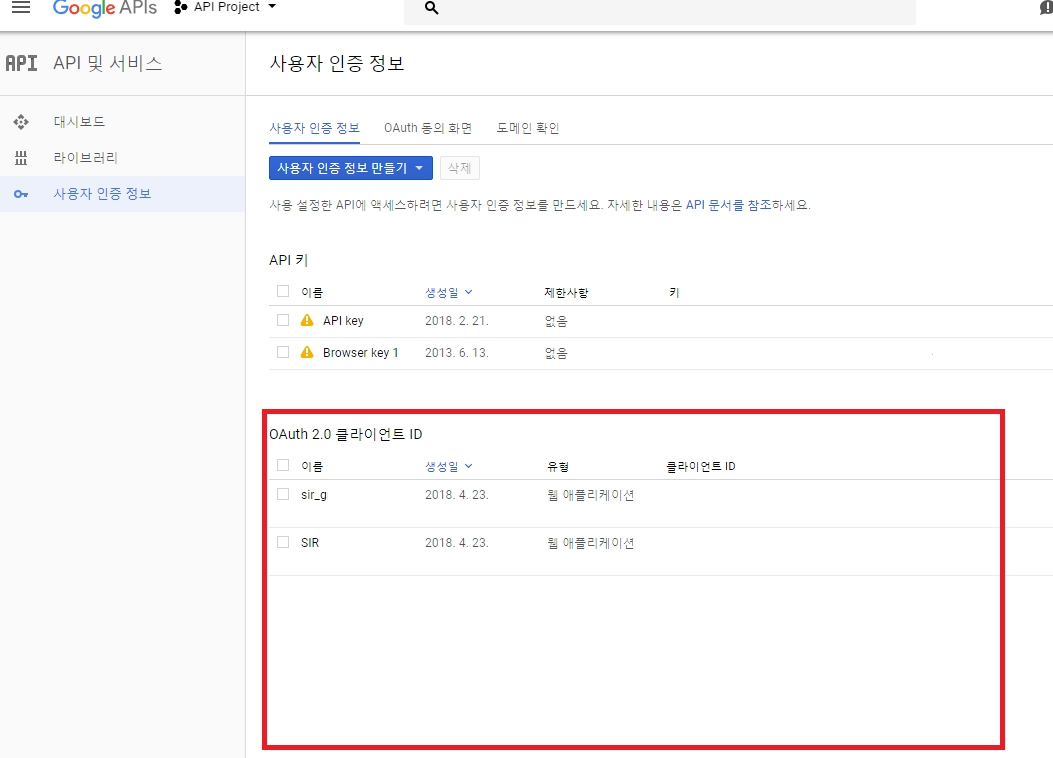This screenshot has height=758, width=1053.
Task: Click warning icon beside Browser key 1
Action: click(x=308, y=353)
